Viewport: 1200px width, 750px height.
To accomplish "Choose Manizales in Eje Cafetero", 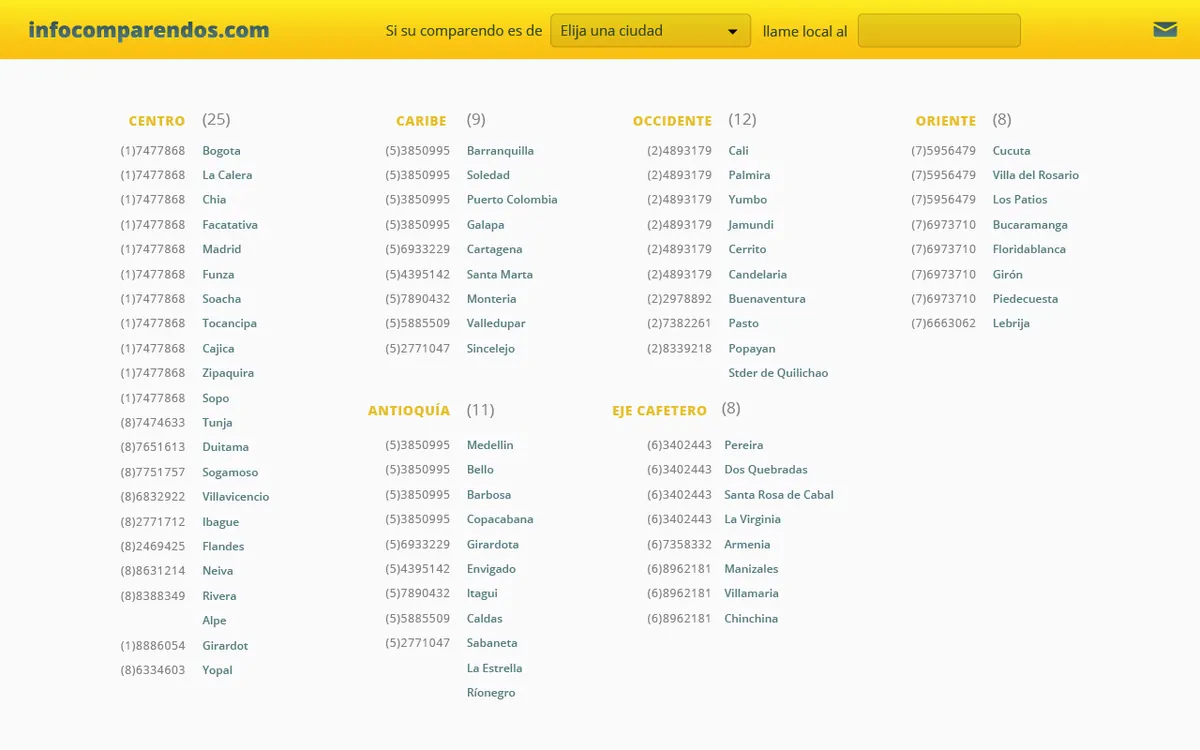I will pyautogui.click(x=751, y=569).
